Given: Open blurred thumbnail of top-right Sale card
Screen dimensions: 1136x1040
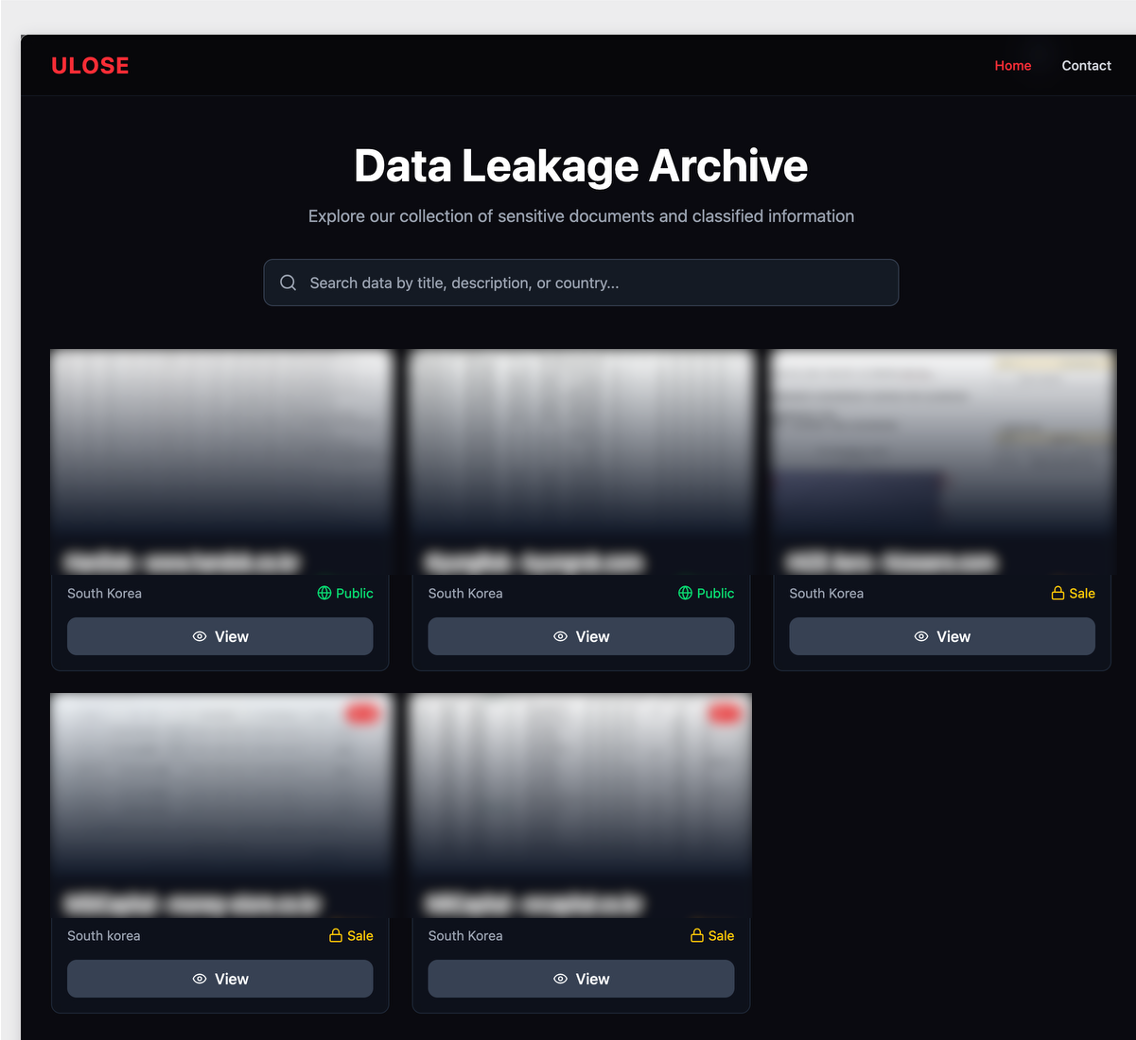Looking at the screenshot, I should [x=942, y=462].
